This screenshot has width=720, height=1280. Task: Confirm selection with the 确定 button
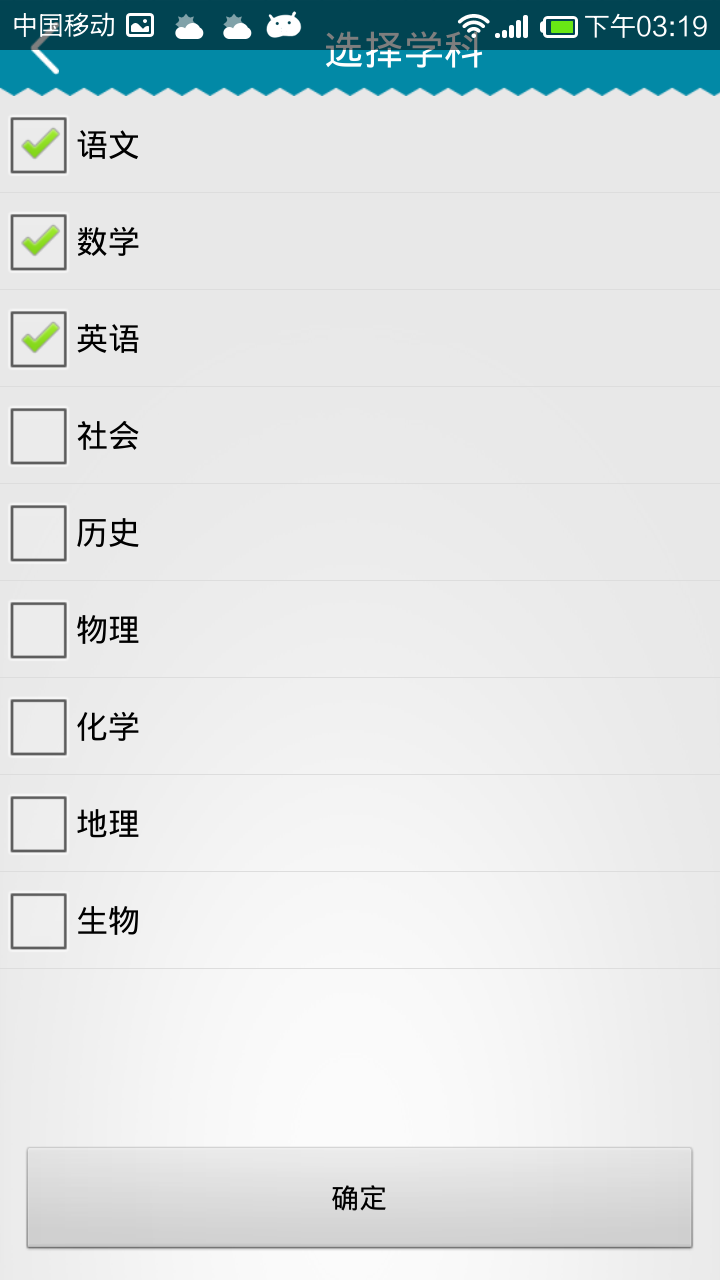click(x=359, y=1197)
